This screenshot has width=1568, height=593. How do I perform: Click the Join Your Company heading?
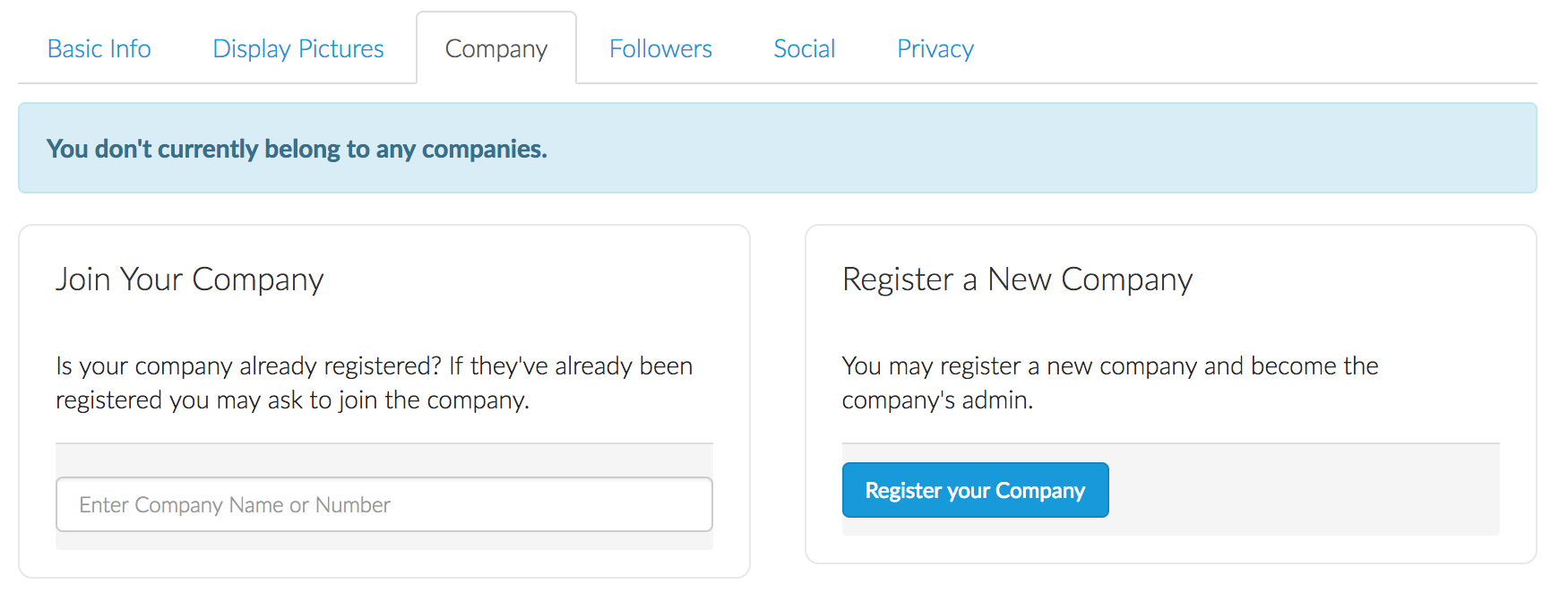tap(189, 279)
